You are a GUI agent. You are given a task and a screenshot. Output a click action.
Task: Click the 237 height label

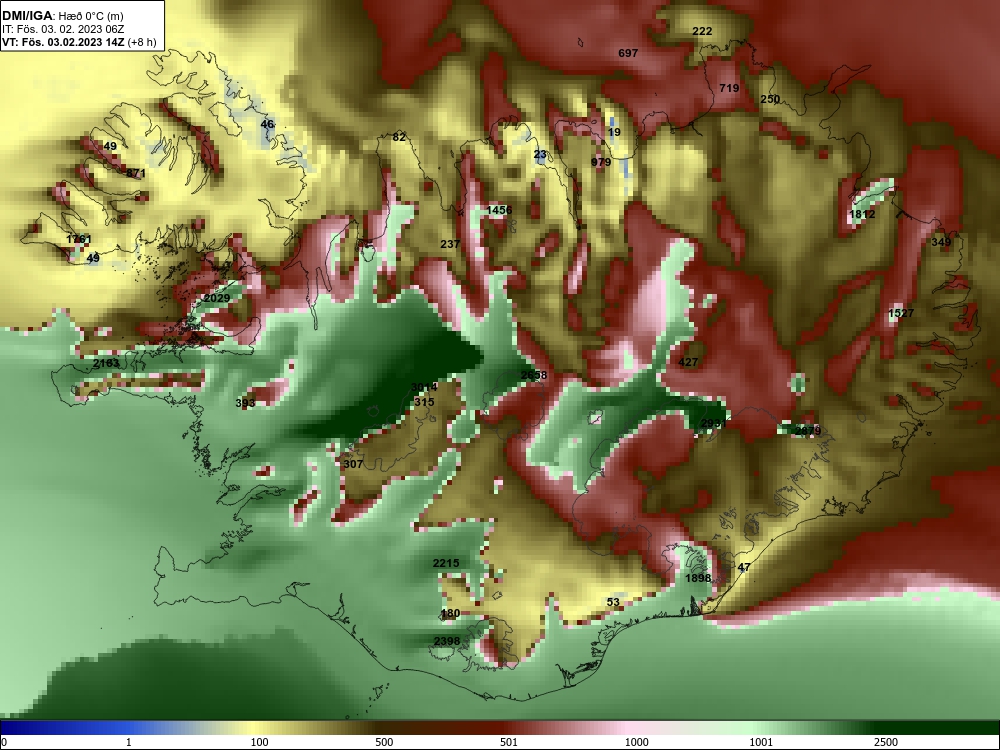pyautogui.click(x=450, y=244)
